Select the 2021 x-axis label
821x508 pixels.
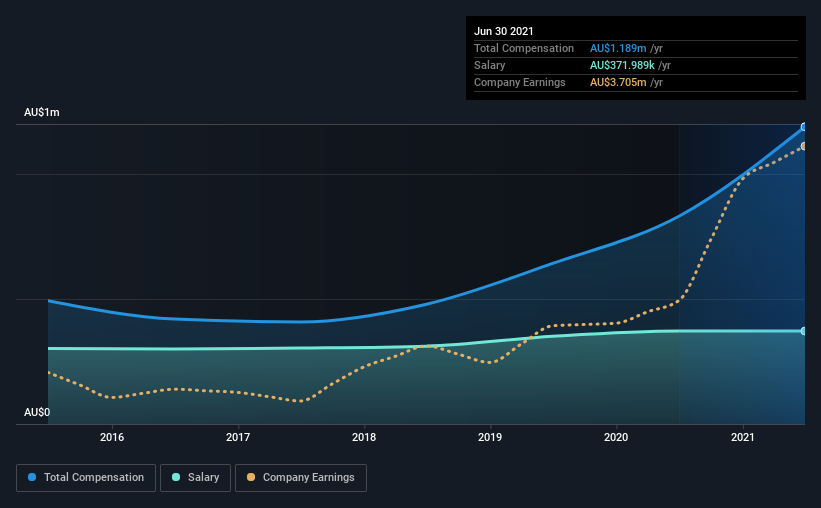click(x=742, y=437)
